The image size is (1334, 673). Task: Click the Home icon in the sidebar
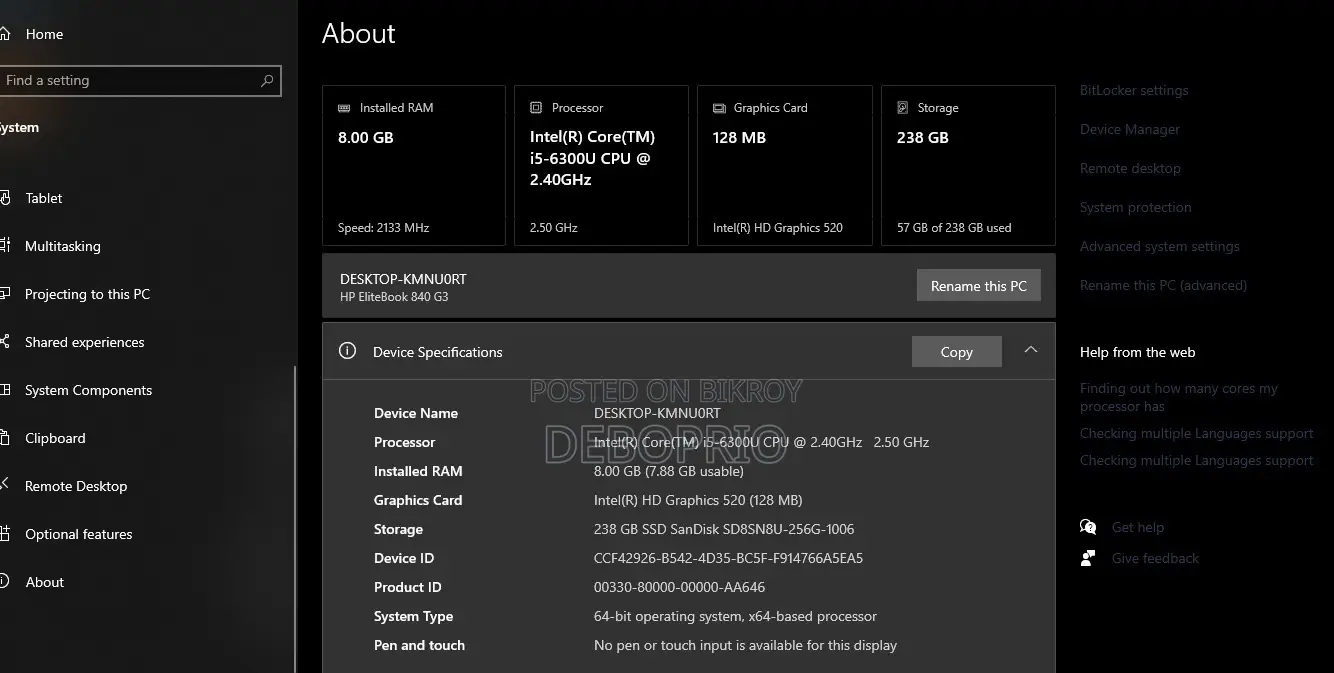coord(4,34)
